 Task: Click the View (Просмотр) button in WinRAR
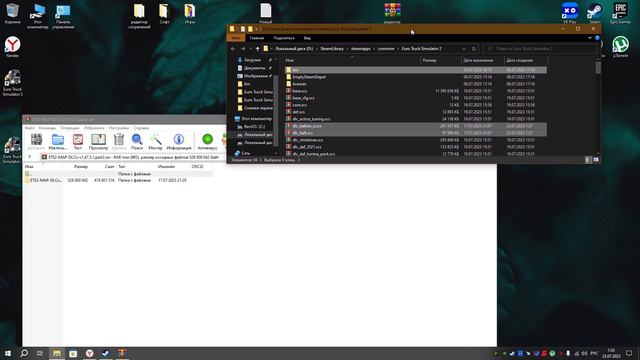[98, 142]
